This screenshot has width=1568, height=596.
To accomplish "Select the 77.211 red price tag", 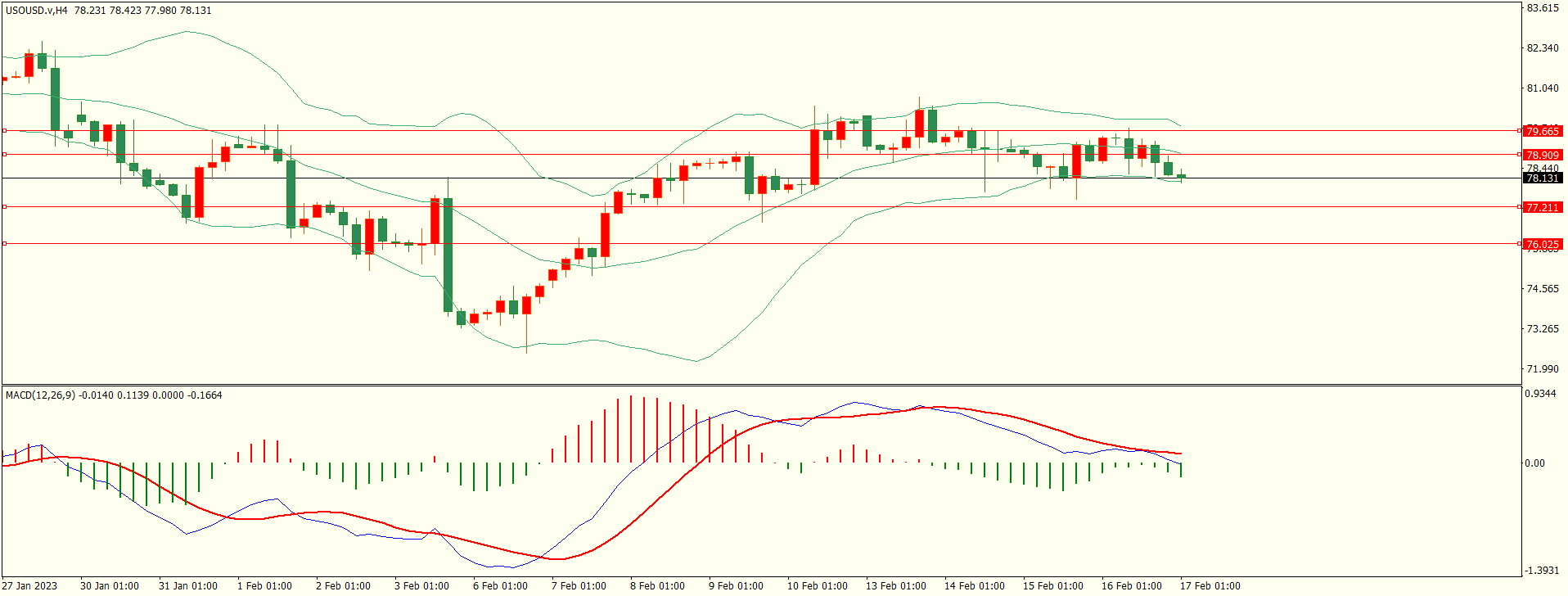I will [1542, 207].
